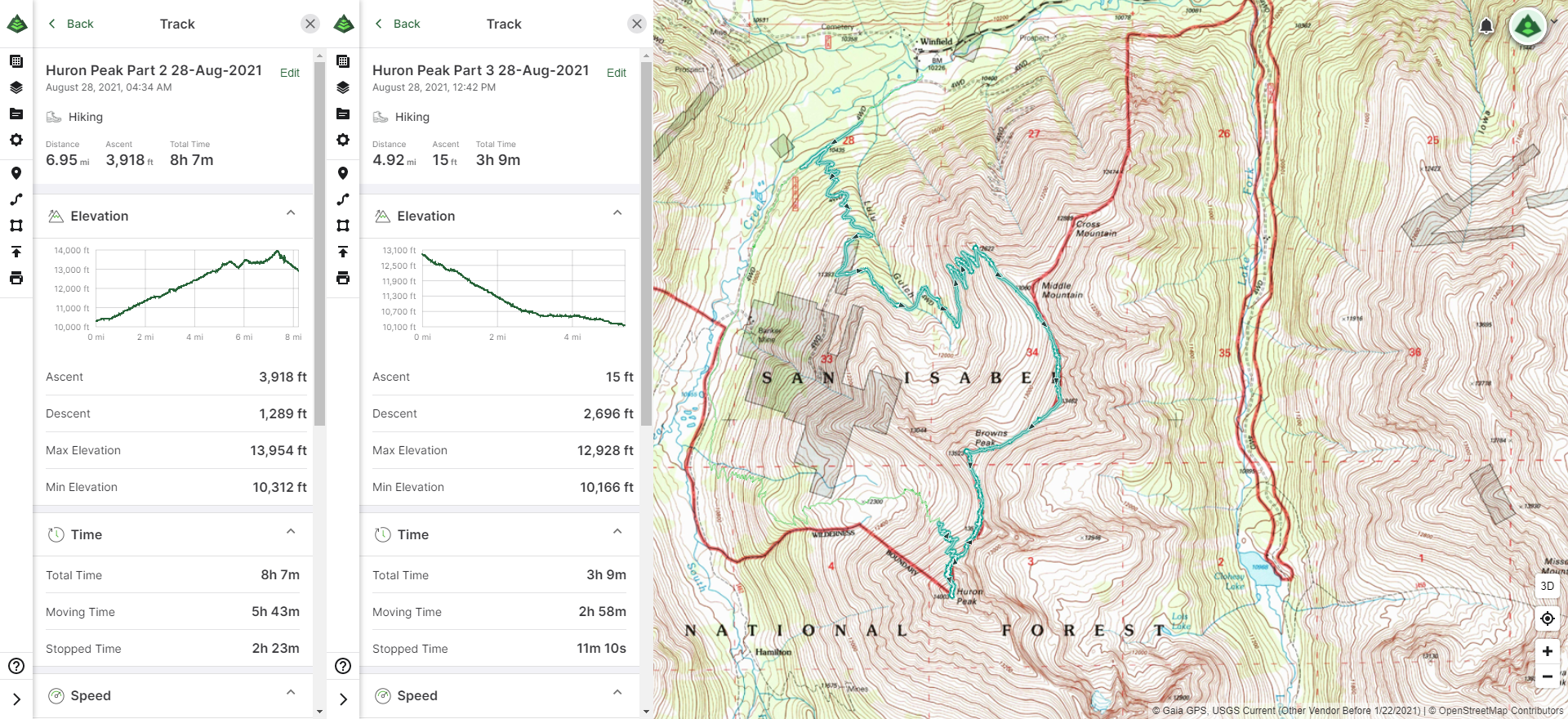This screenshot has height=719, width=1568.
Task: Click Hiking activity label in Part 3
Action: click(412, 117)
